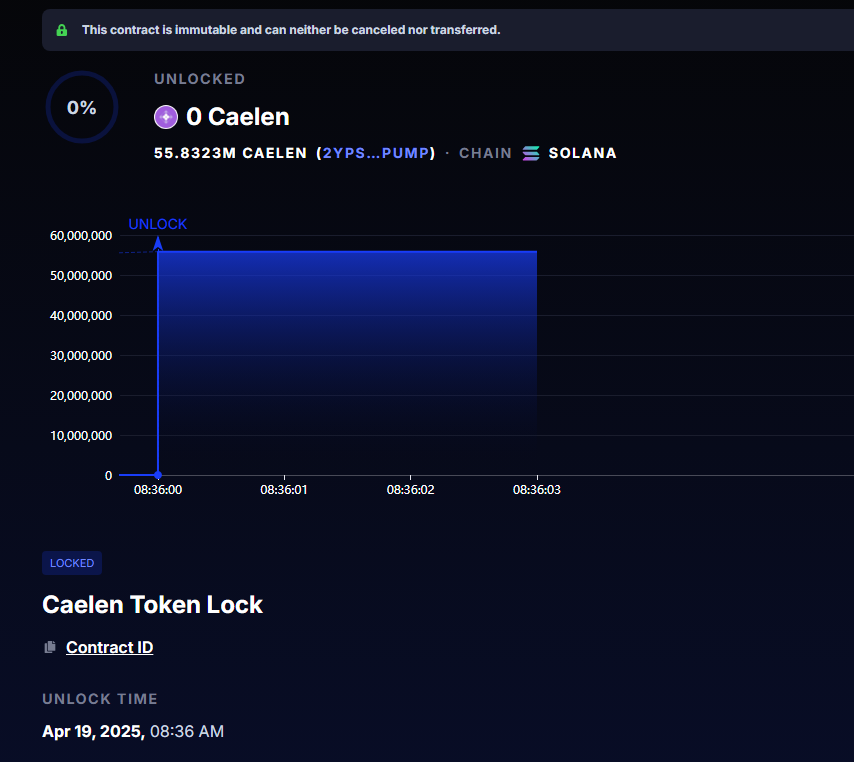Click the LOCKED status badge
854x762 pixels.
pyautogui.click(x=72, y=563)
